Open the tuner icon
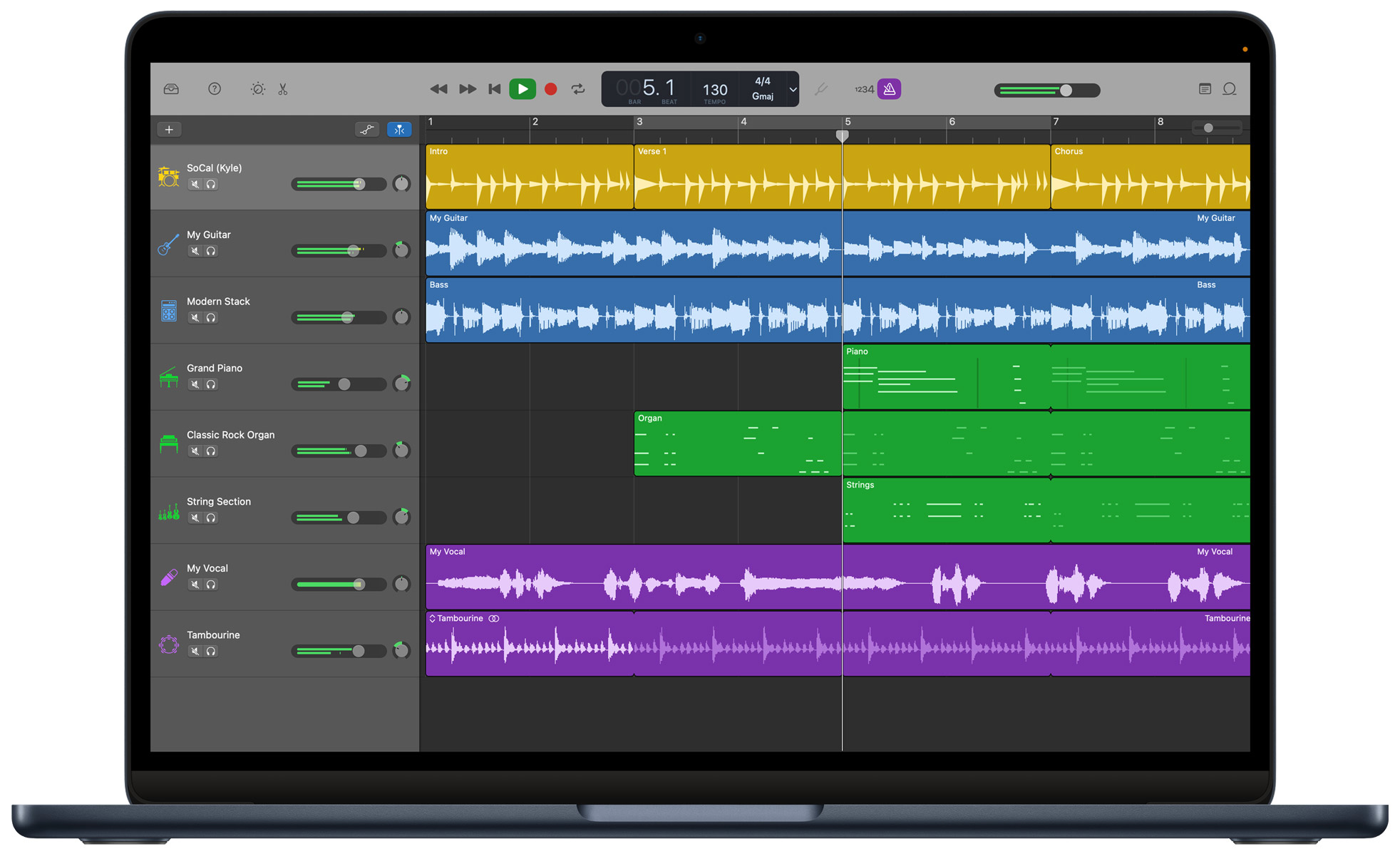This screenshot has height=854, width=1400. point(821,89)
